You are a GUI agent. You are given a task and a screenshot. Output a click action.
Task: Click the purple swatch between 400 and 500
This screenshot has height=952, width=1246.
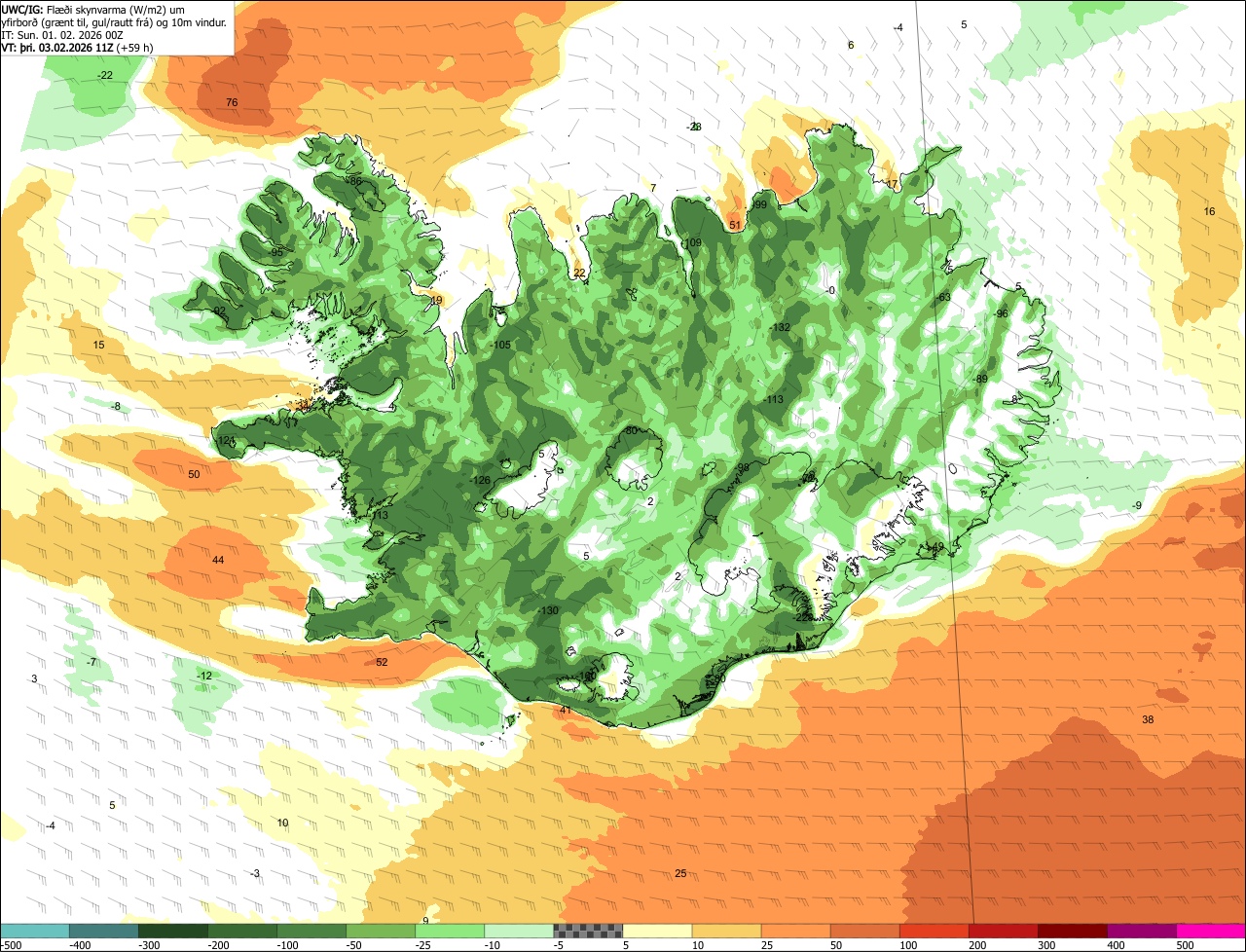[x=1142, y=931]
